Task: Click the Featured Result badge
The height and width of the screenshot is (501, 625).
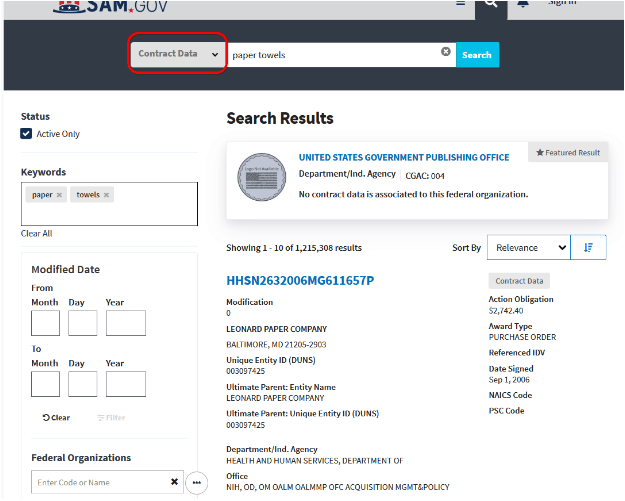Action: pyautogui.click(x=568, y=152)
